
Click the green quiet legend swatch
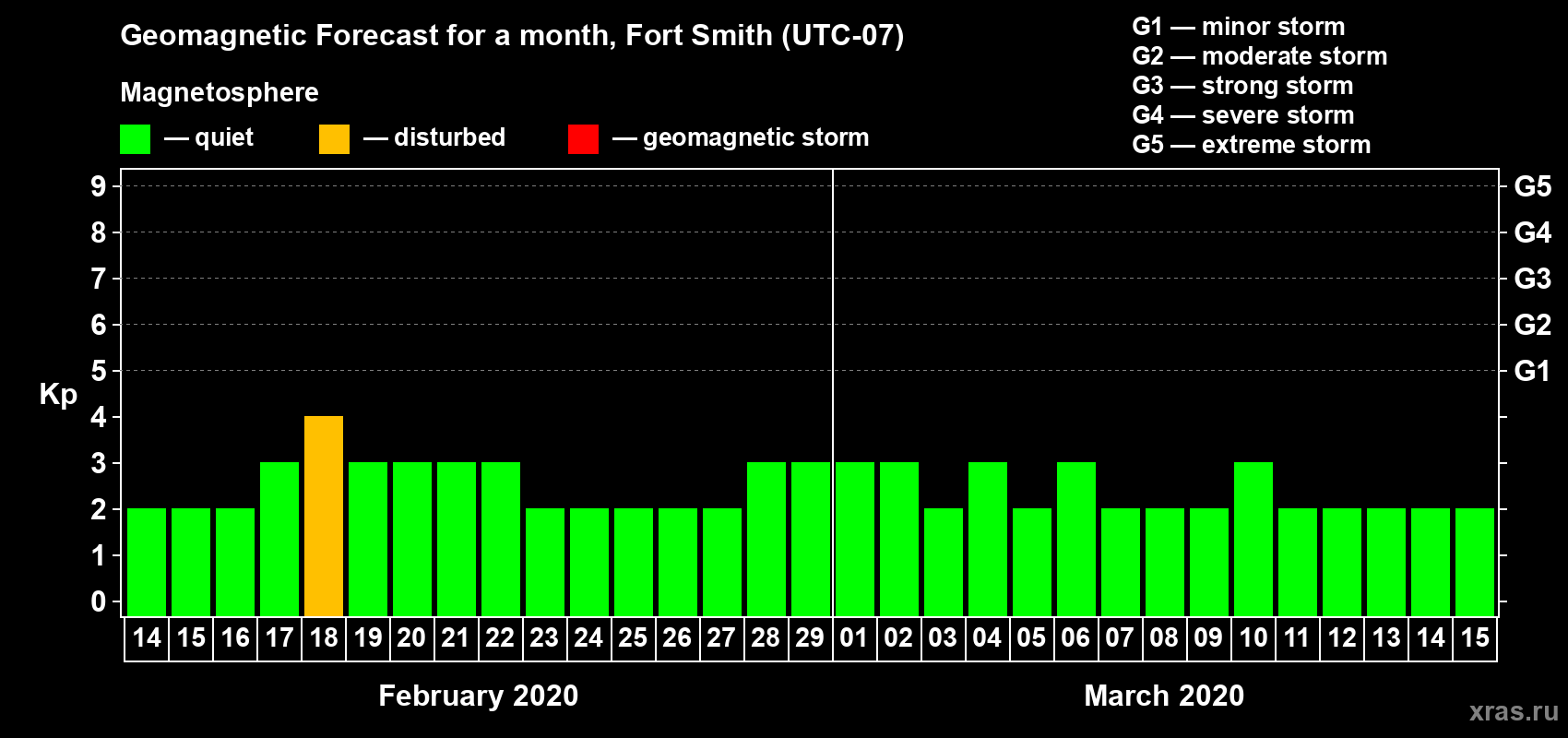(135, 139)
